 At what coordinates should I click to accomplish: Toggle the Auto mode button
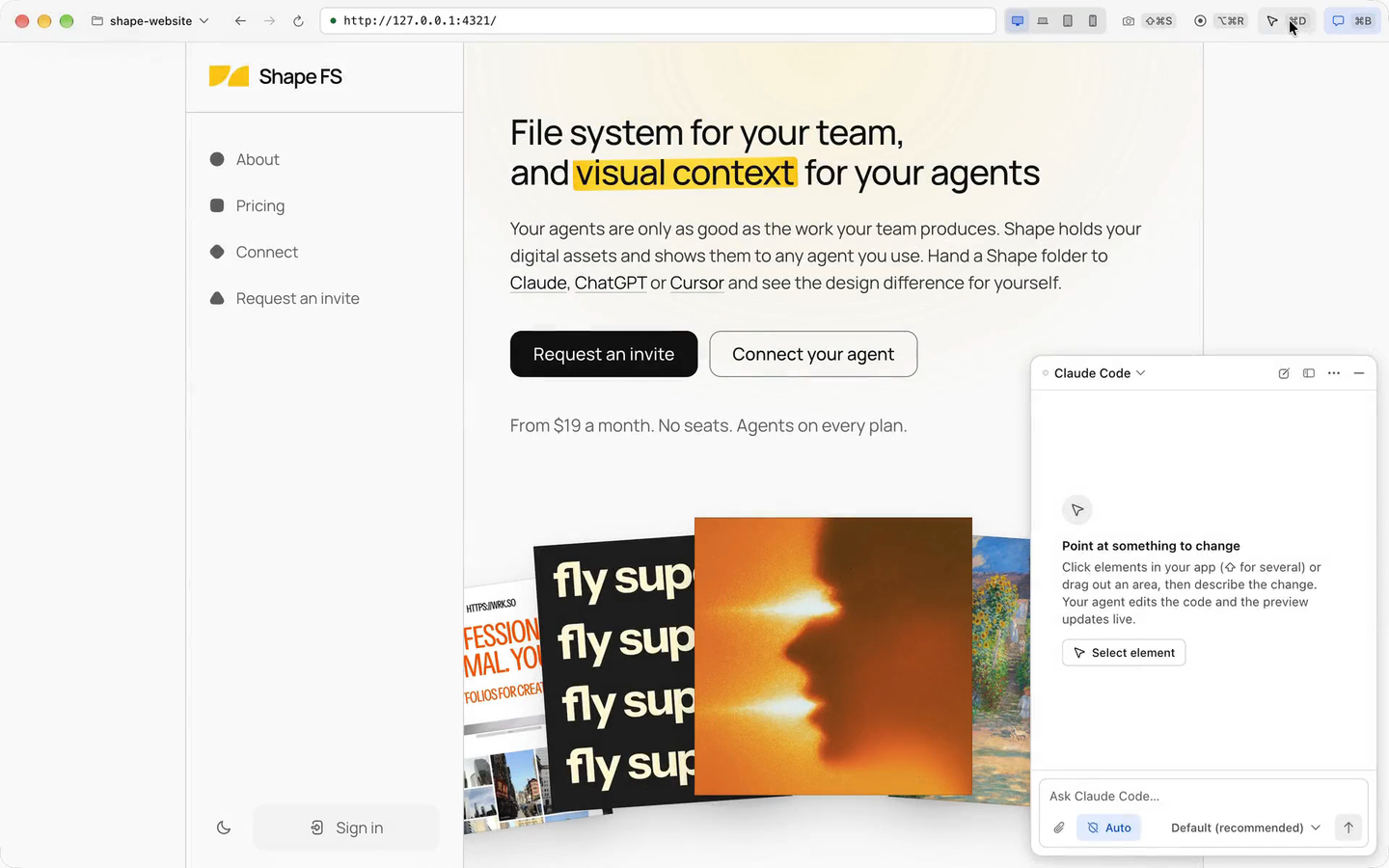coord(1108,827)
